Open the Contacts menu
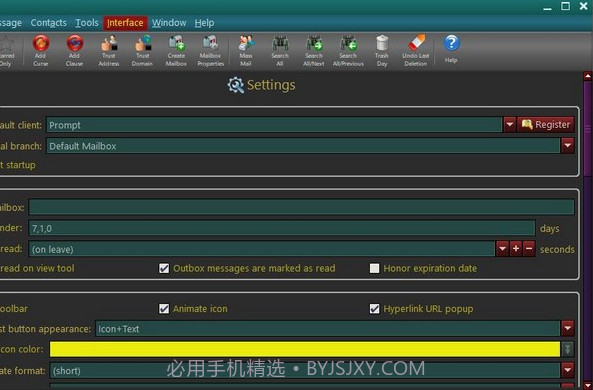This screenshot has height=390, width=593. click(x=48, y=23)
